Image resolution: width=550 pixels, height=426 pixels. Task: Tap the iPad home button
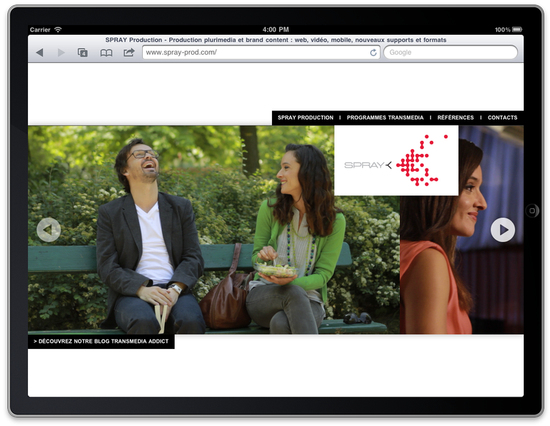pos(532,211)
